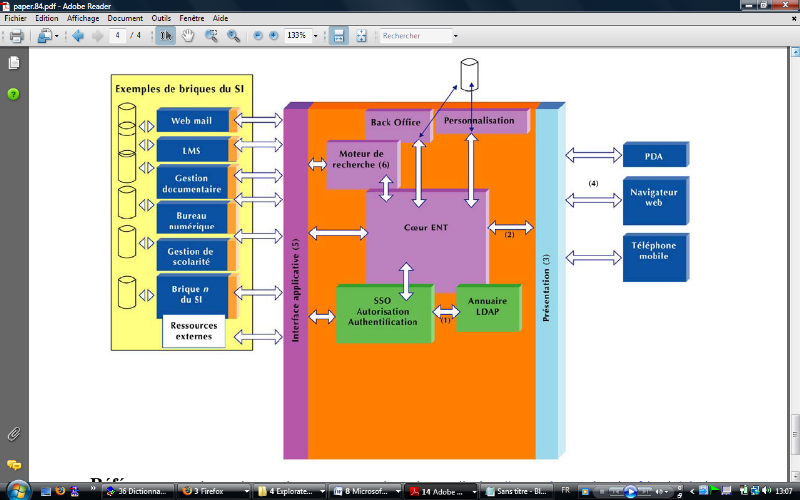Open the Attachments paperclip panel
This screenshot has height=500, width=800.
pos(14,434)
